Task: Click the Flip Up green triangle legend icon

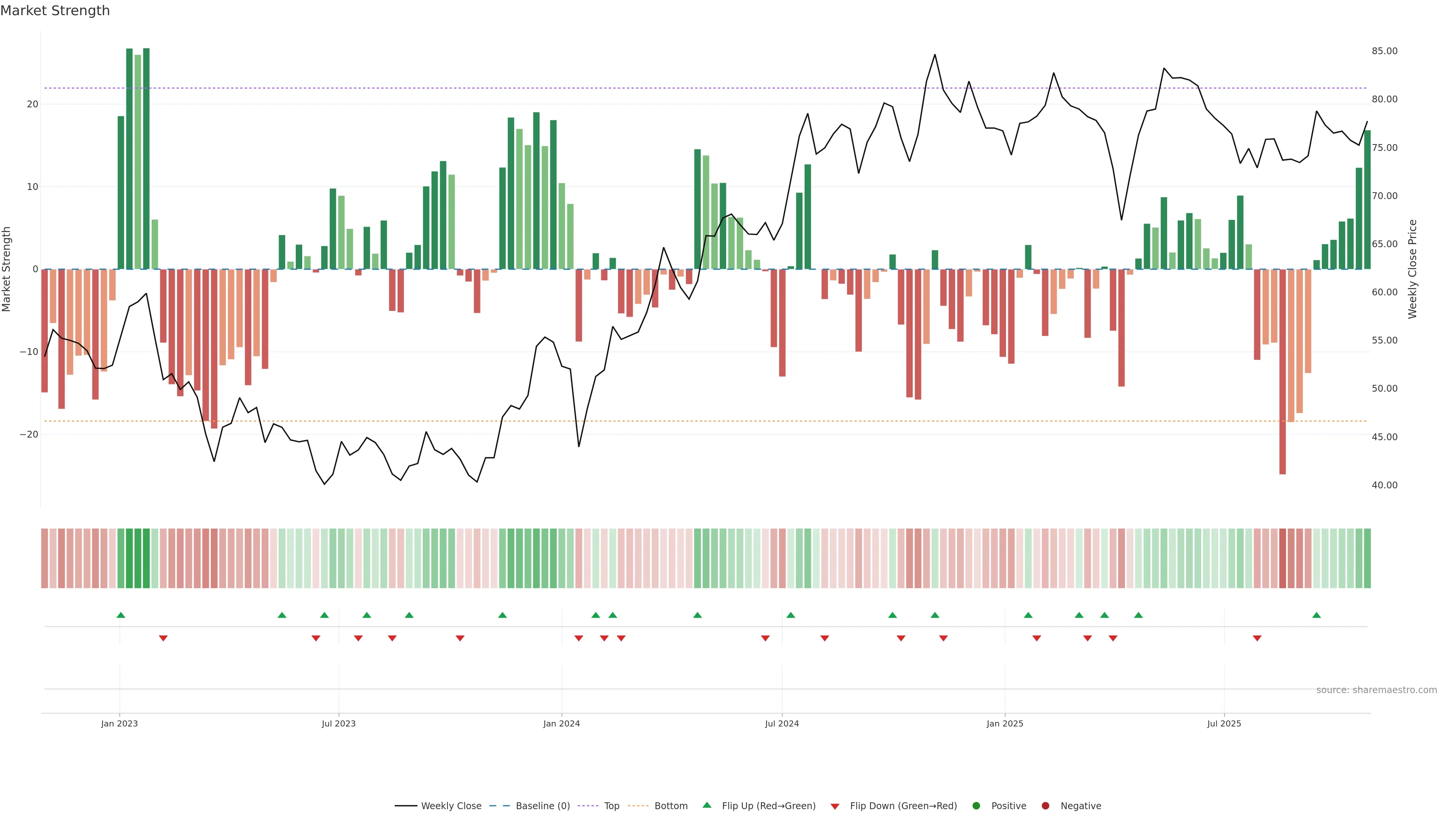Action: tap(706, 805)
